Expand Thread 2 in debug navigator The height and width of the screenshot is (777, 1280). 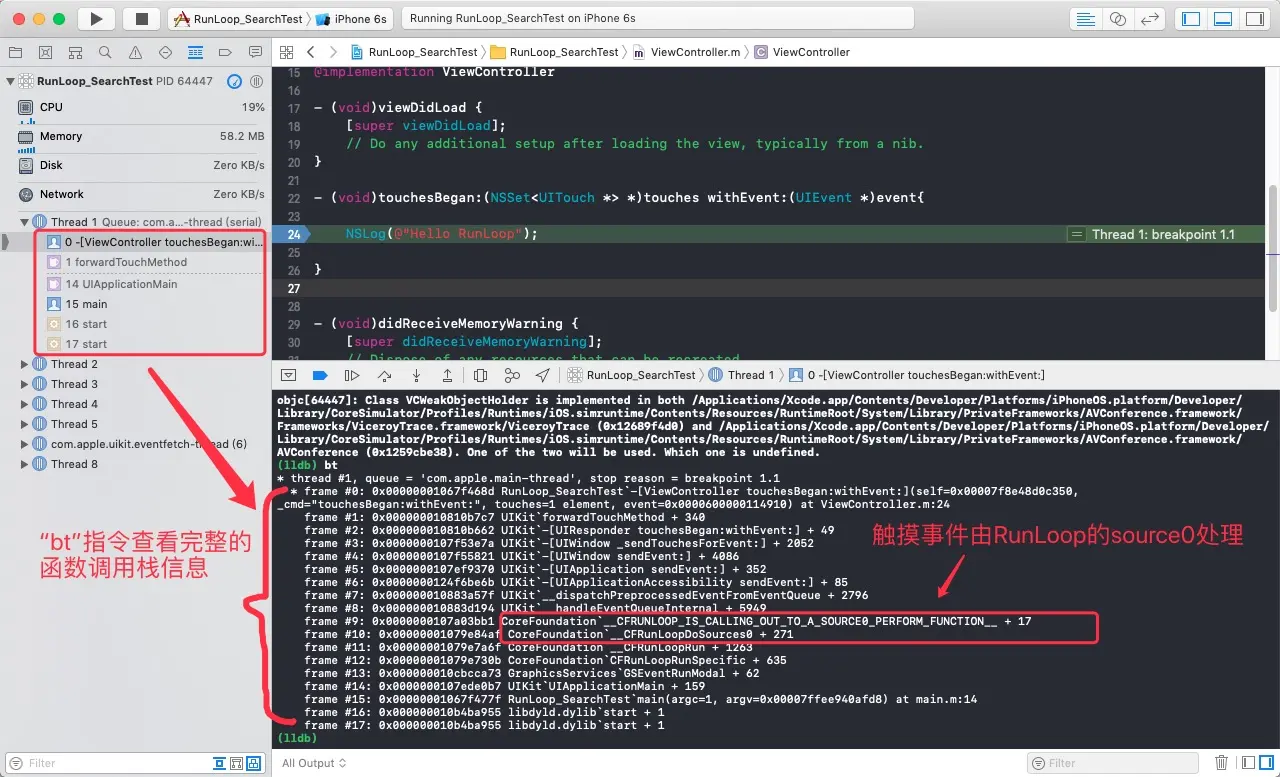25,364
